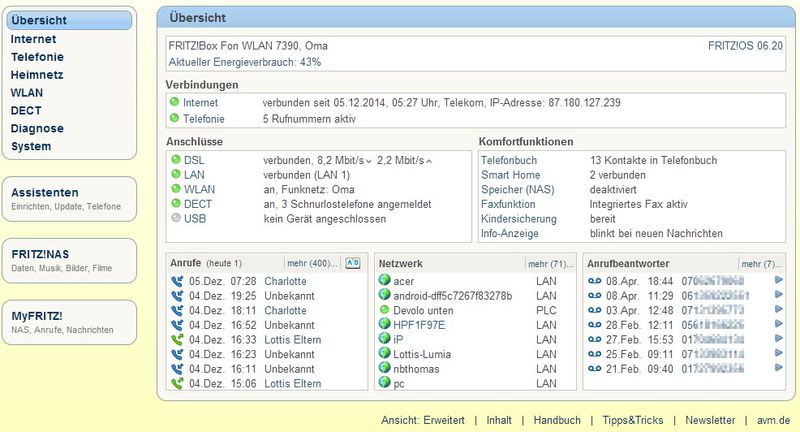The width and height of the screenshot is (800, 432).
Task: Open the Newsletter footer link
Action: coord(710,420)
